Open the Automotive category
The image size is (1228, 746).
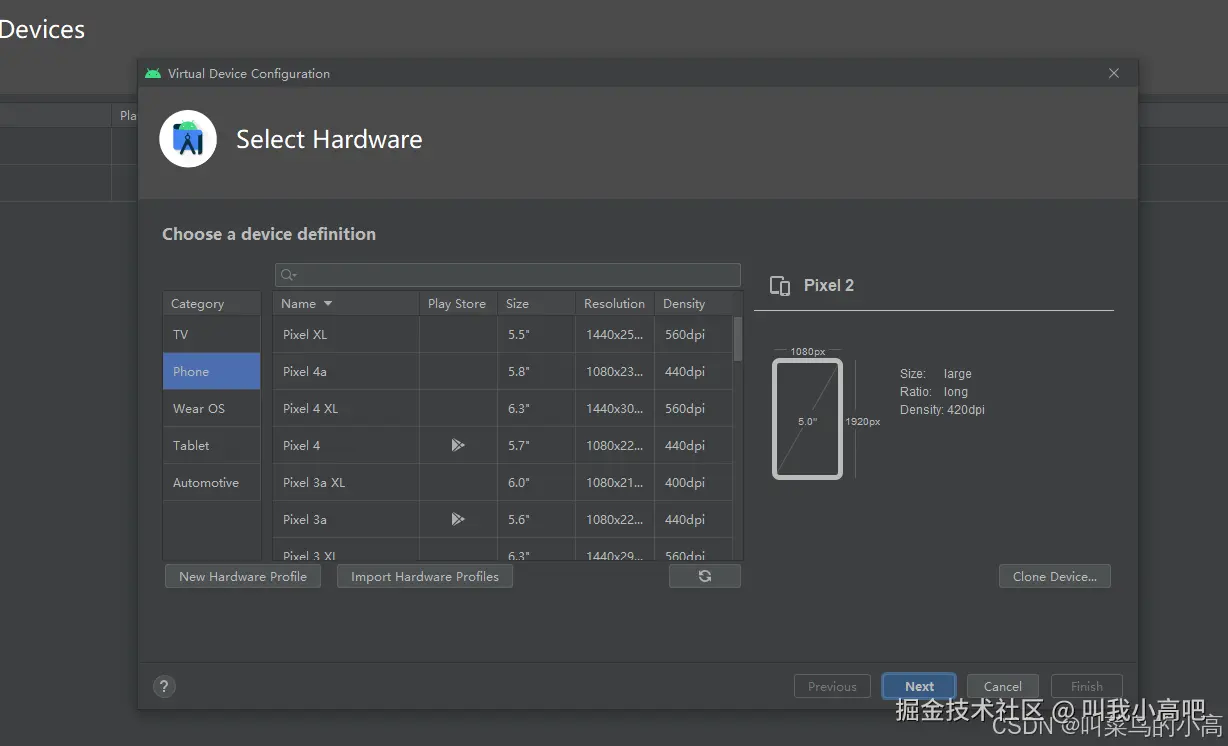click(x=212, y=482)
